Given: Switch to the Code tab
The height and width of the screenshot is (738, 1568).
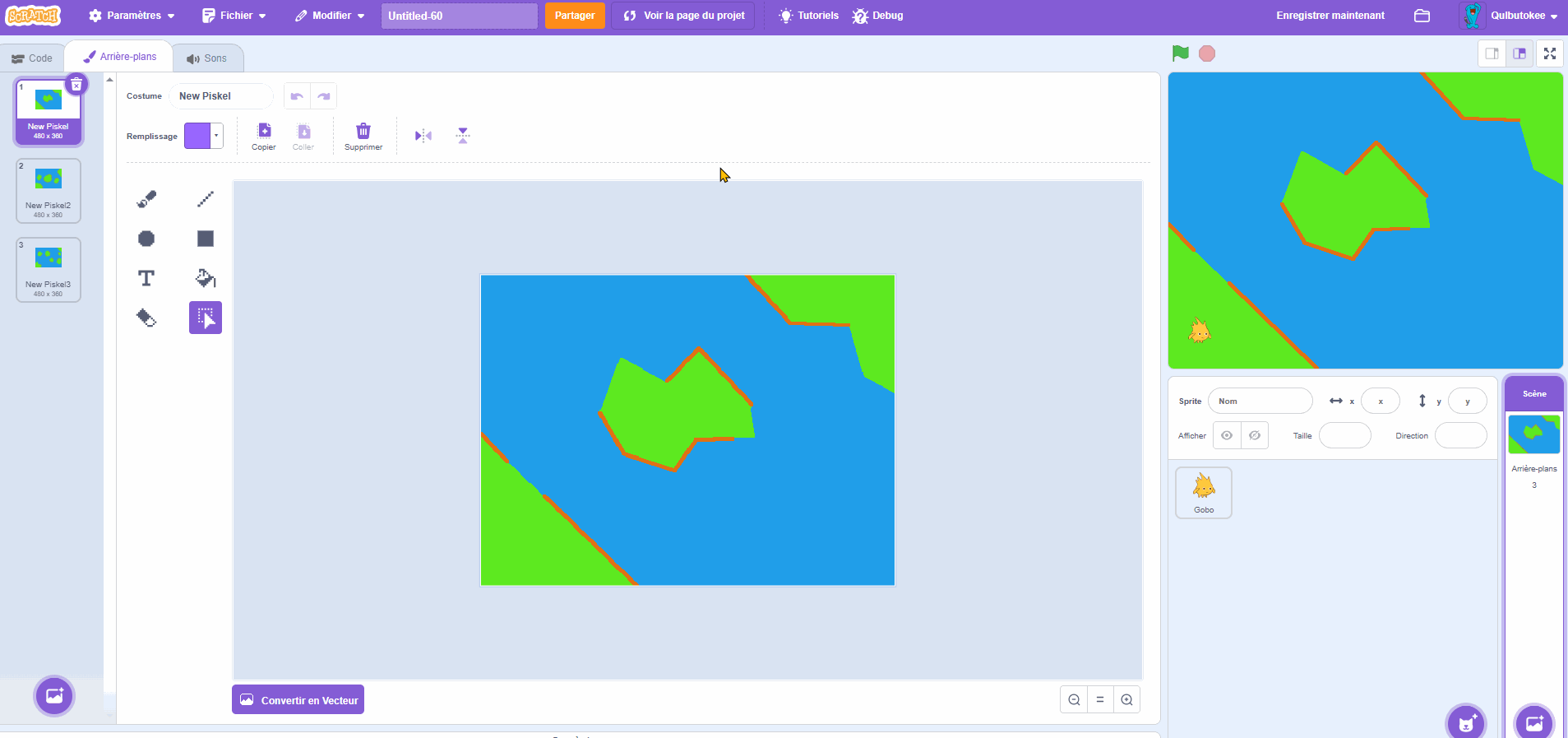Looking at the screenshot, I should (32, 58).
